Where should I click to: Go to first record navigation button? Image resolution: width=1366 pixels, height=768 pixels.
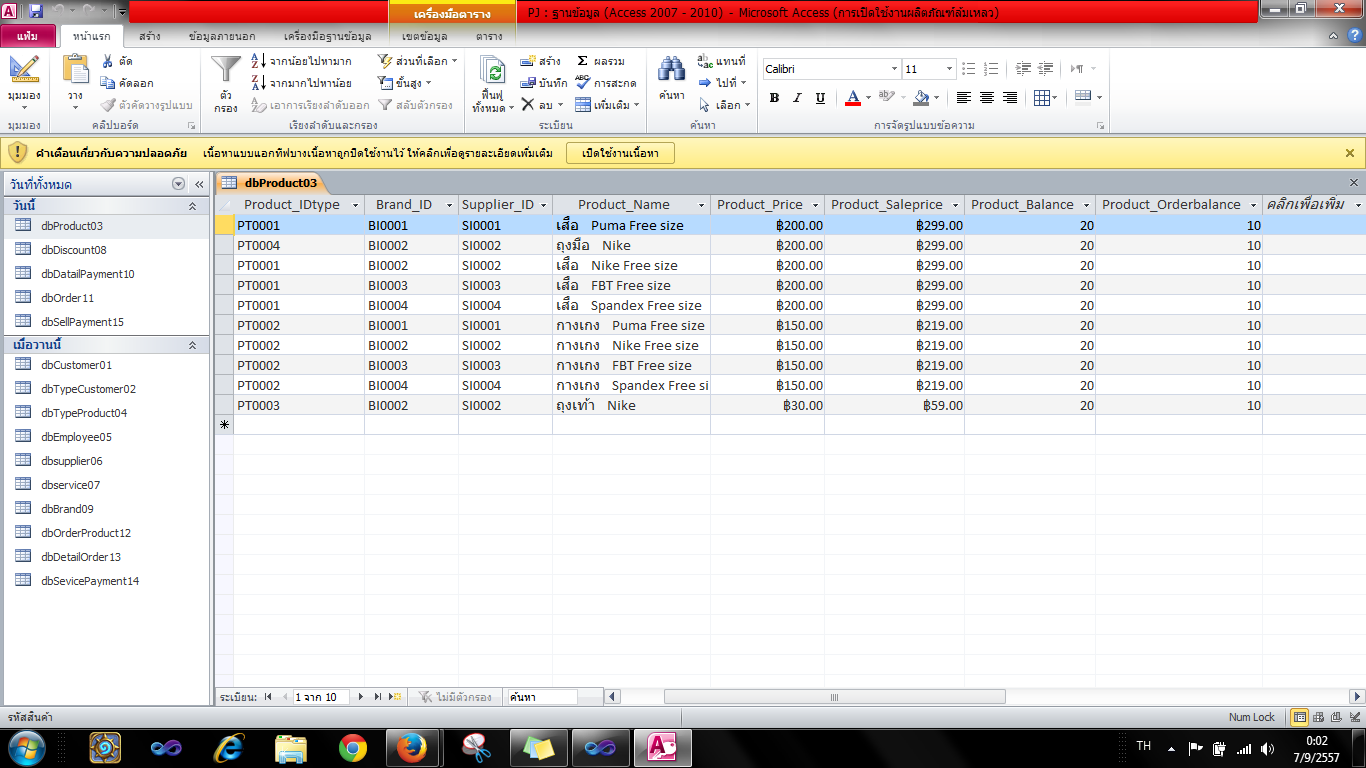pos(268,697)
